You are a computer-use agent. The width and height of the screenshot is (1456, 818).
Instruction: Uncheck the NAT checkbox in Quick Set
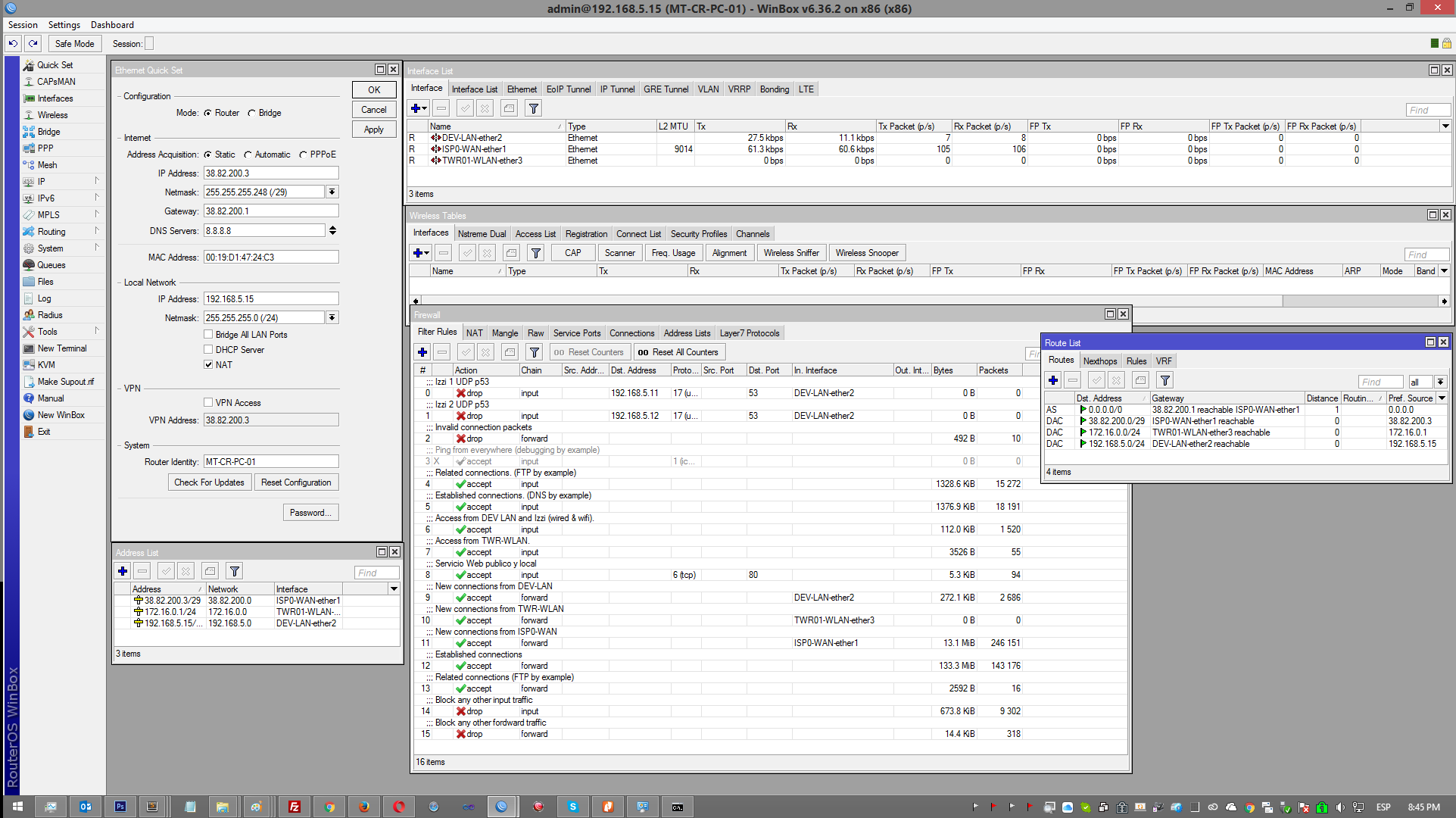(208, 364)
